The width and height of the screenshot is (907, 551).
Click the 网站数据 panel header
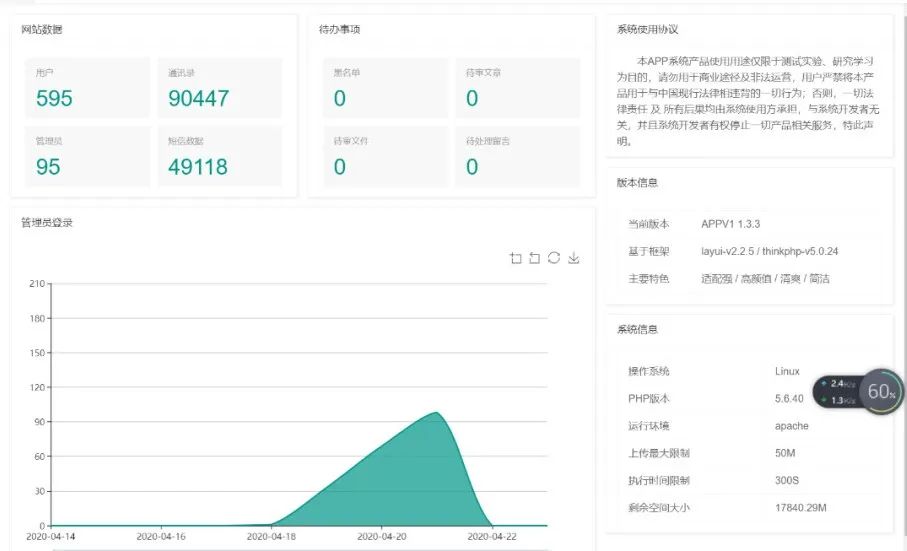click(42, 29)
